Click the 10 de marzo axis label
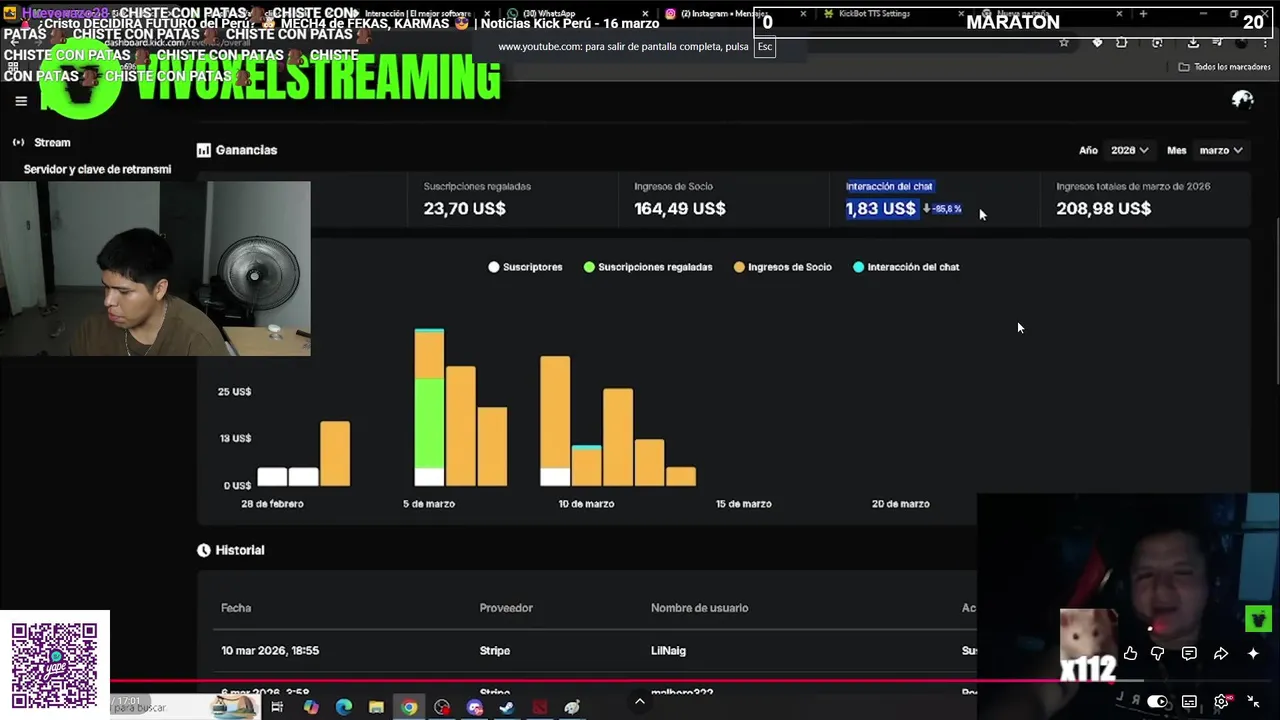 (x=586, y=504)
